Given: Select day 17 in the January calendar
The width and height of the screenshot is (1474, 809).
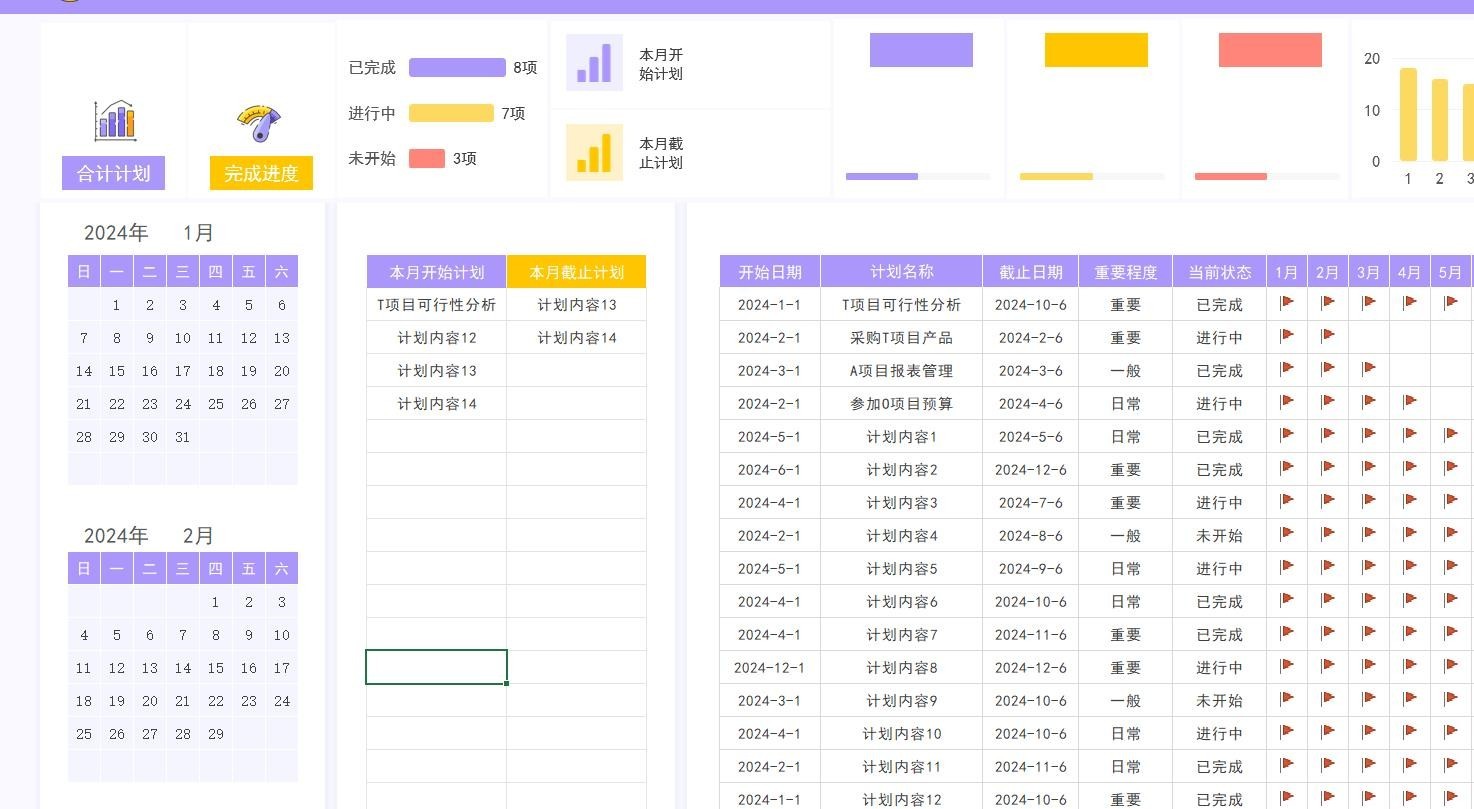Looking at the screenshot, I should click(x=182, y=371).
